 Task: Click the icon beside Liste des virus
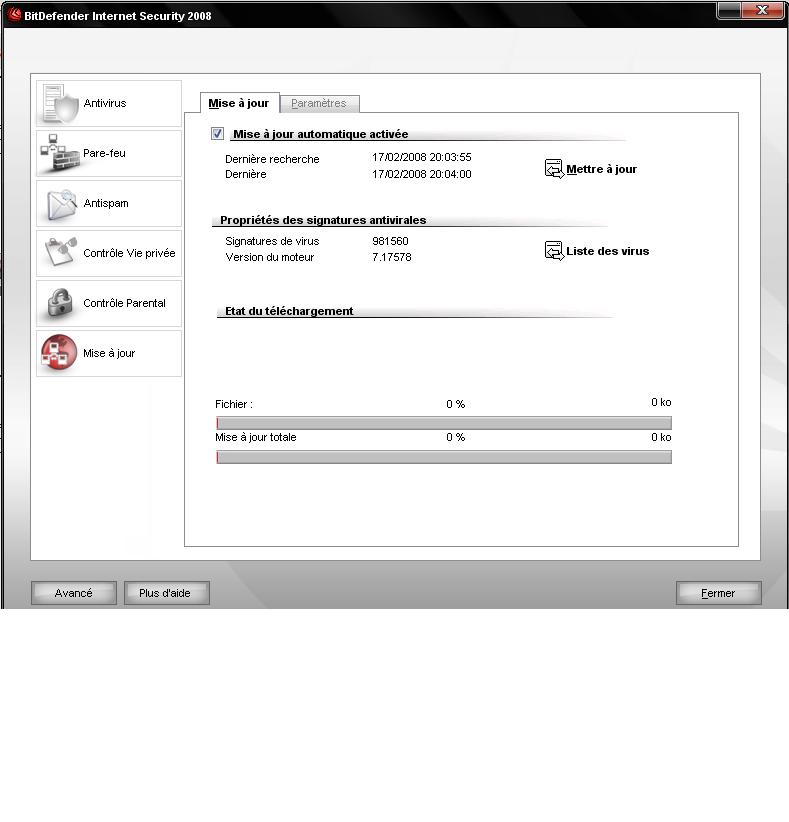click(554, 251)
